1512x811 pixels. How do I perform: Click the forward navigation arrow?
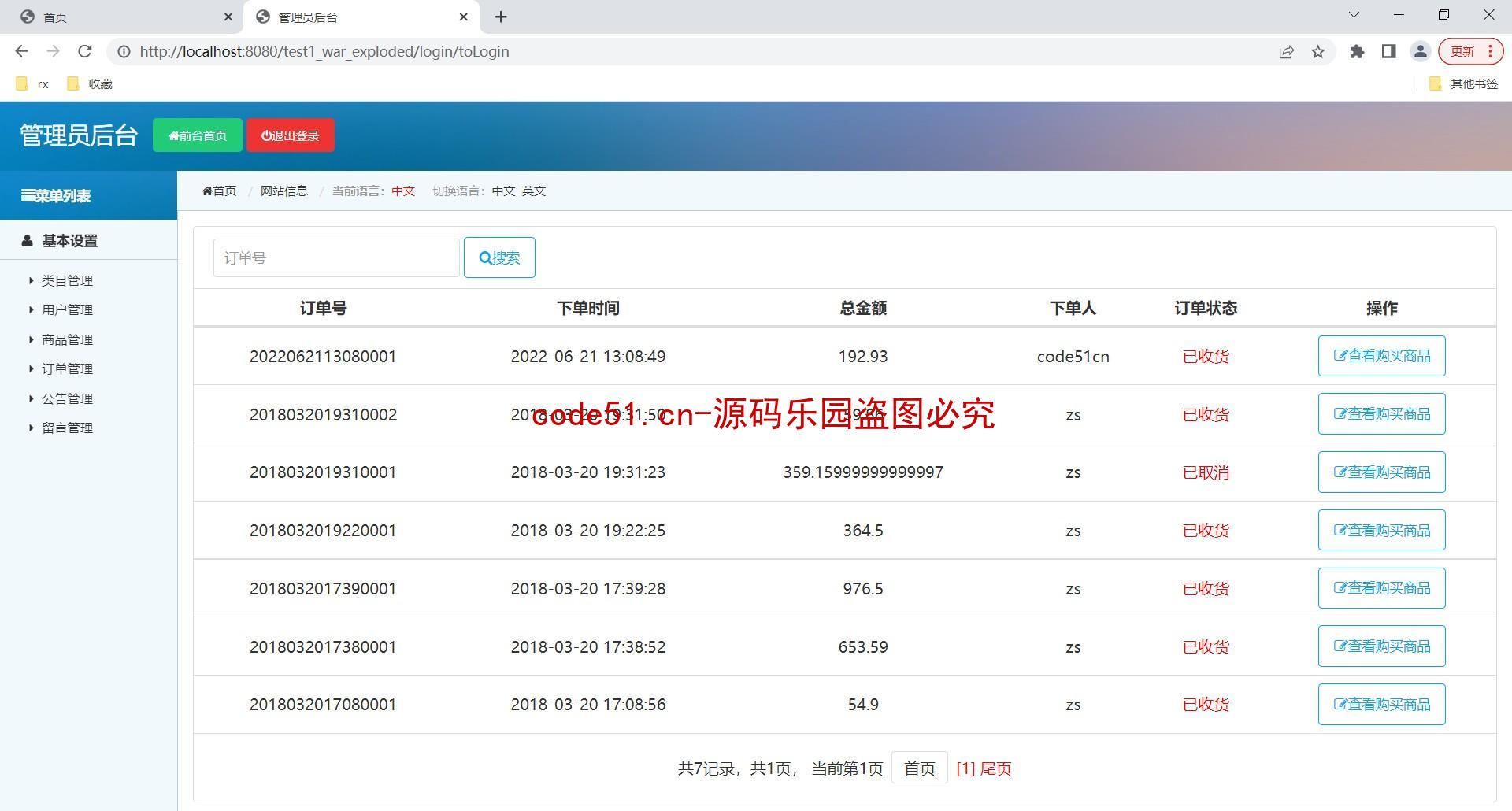pyautogui.click(x=54, y=51)
